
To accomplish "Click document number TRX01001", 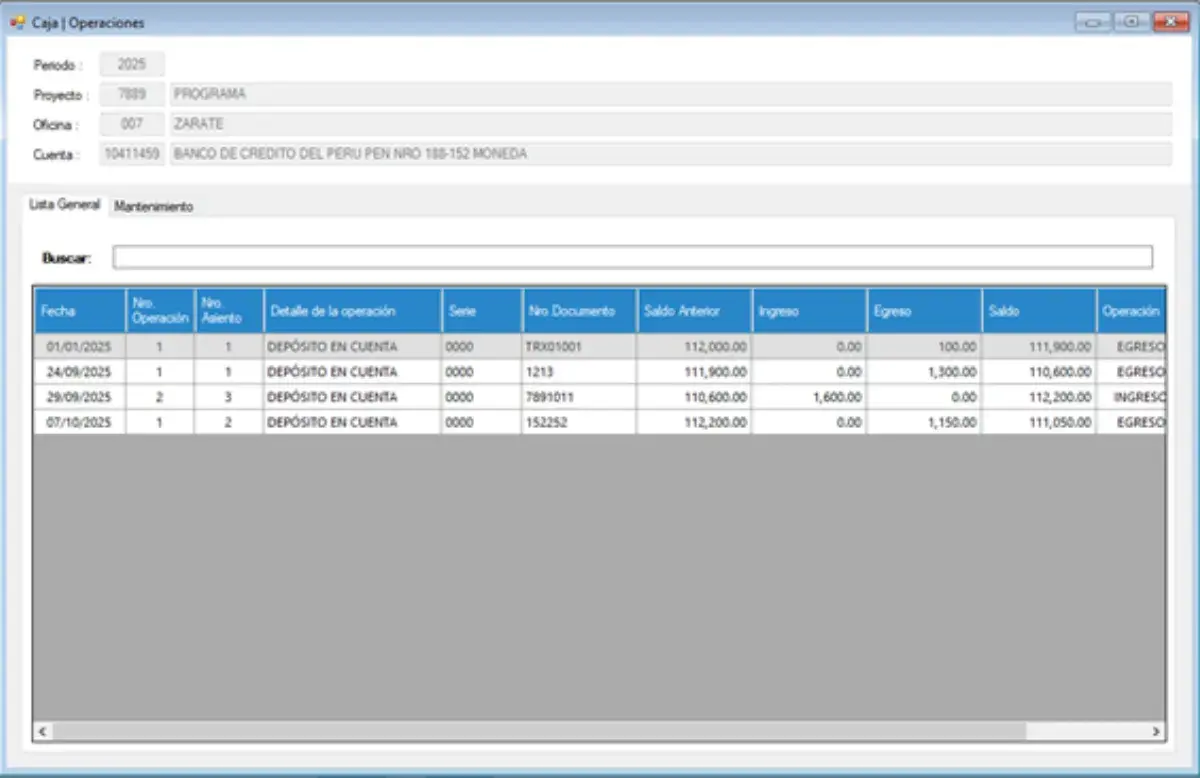I will coord(554,347).
